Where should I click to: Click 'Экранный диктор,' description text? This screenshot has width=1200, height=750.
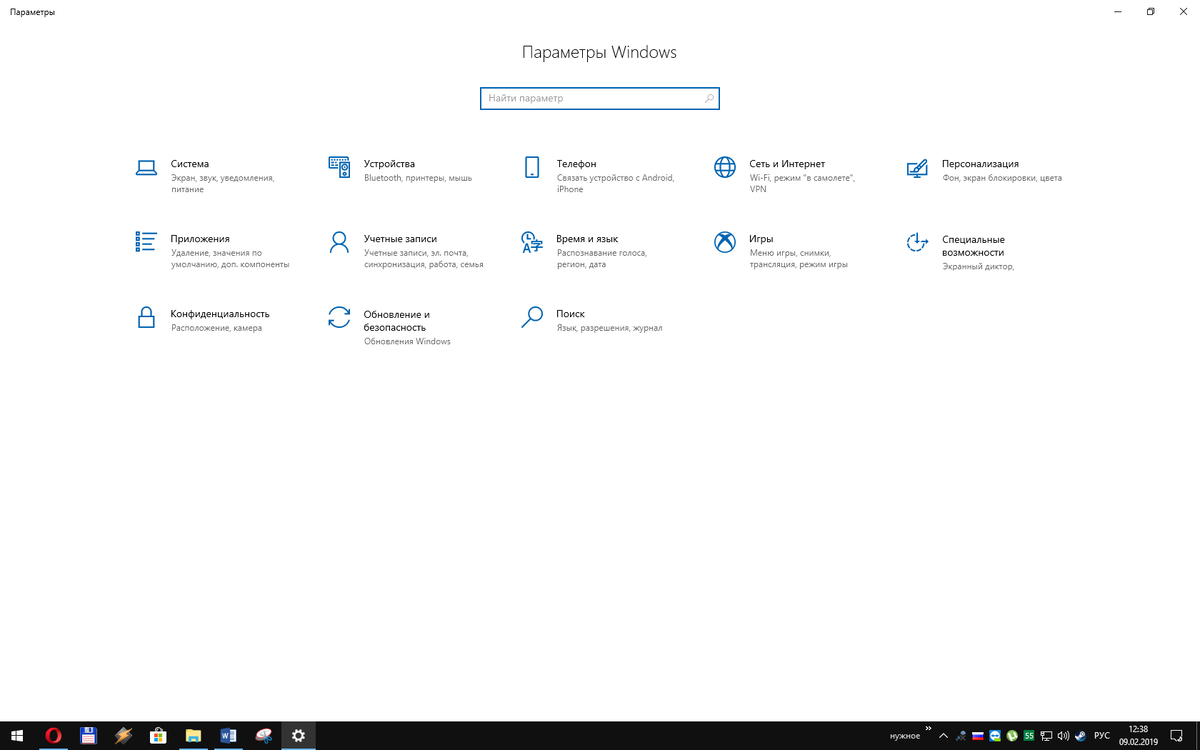[978, 267]
